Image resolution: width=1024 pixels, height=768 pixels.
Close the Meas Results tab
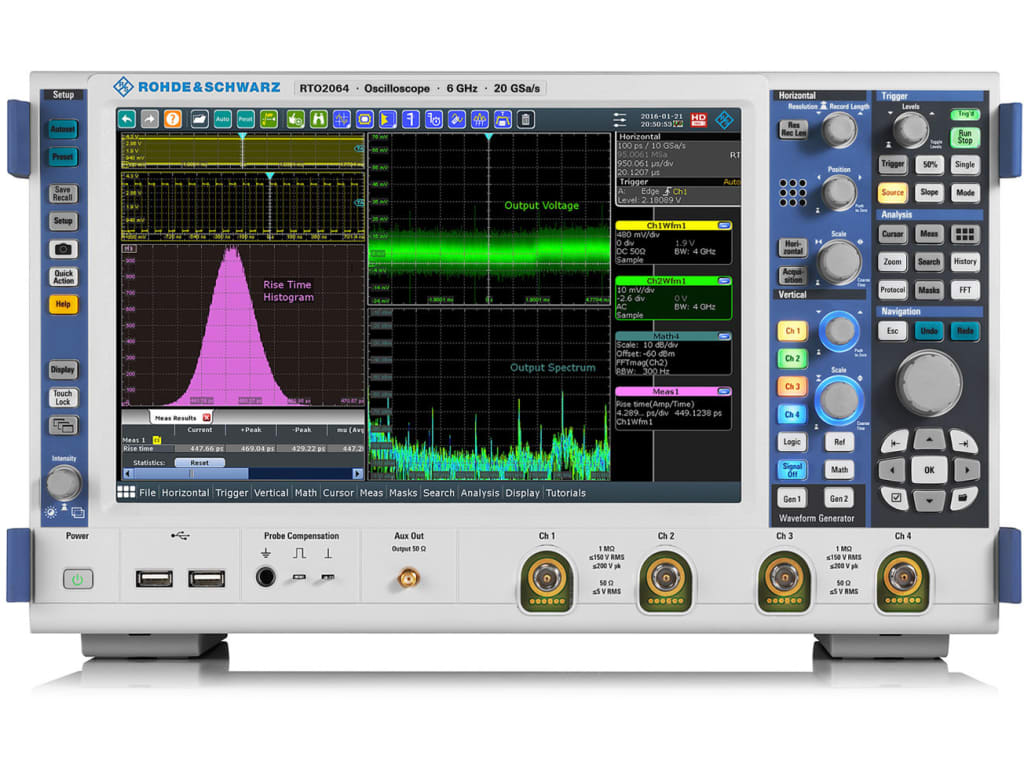(207, 417)
